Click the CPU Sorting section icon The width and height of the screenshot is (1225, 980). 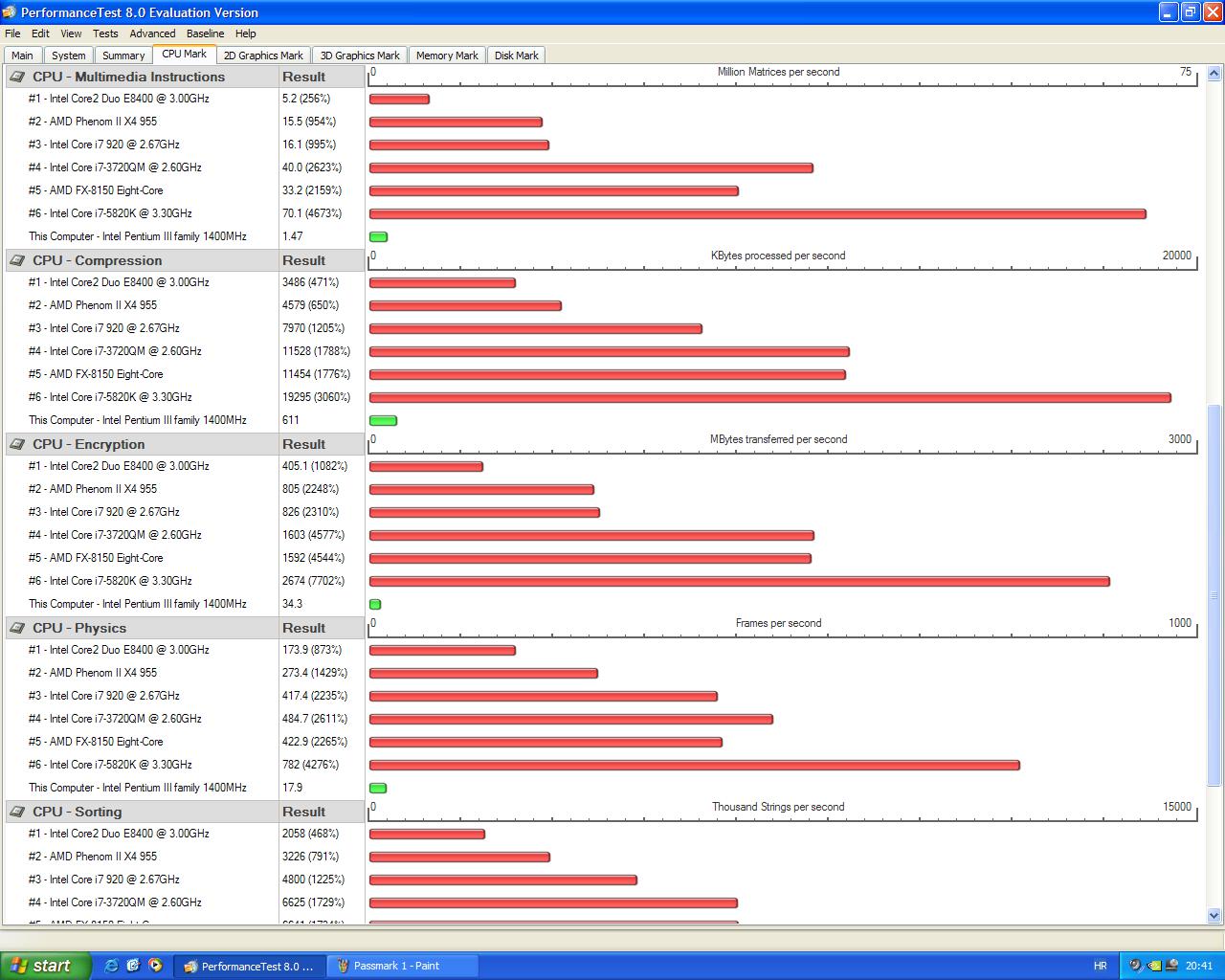point(17,812)
